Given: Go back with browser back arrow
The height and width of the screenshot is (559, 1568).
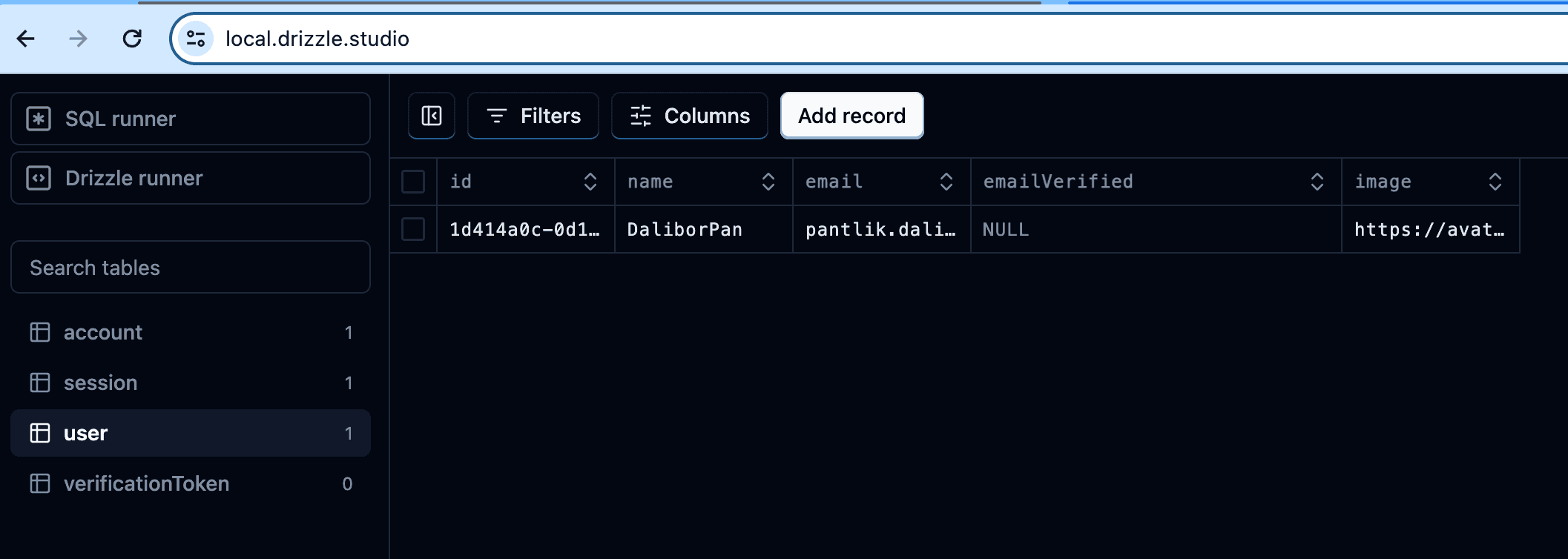Looking at the screenshot, I should pyautogui.click(x=26, y=39).
